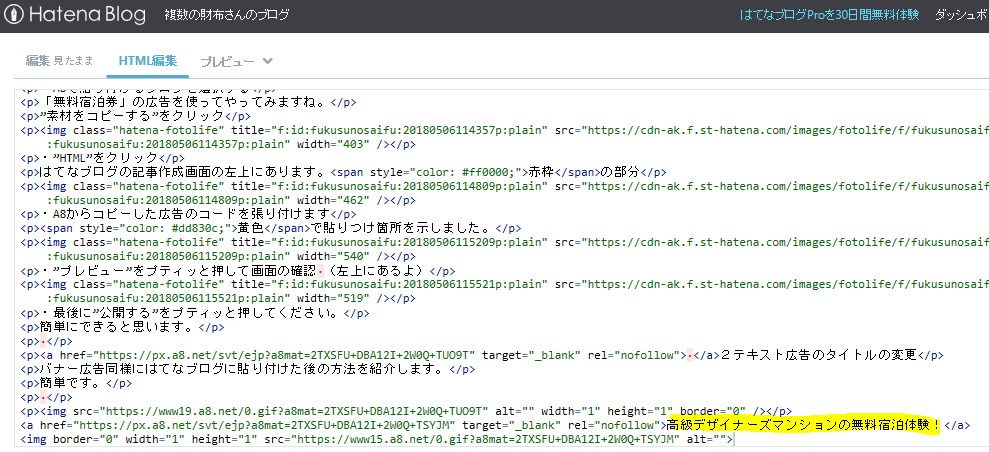Click the Hatena Blog pen logo icon

point(13,14)
